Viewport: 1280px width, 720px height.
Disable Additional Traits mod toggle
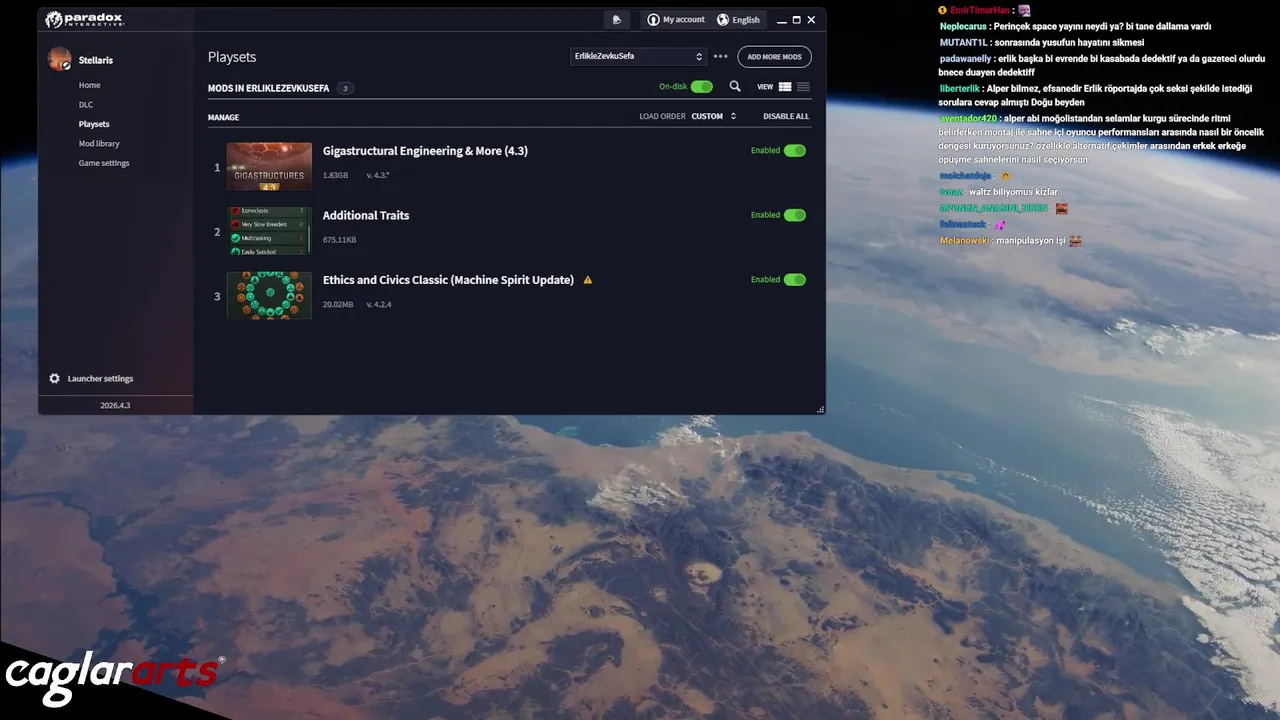click(795, 215)
